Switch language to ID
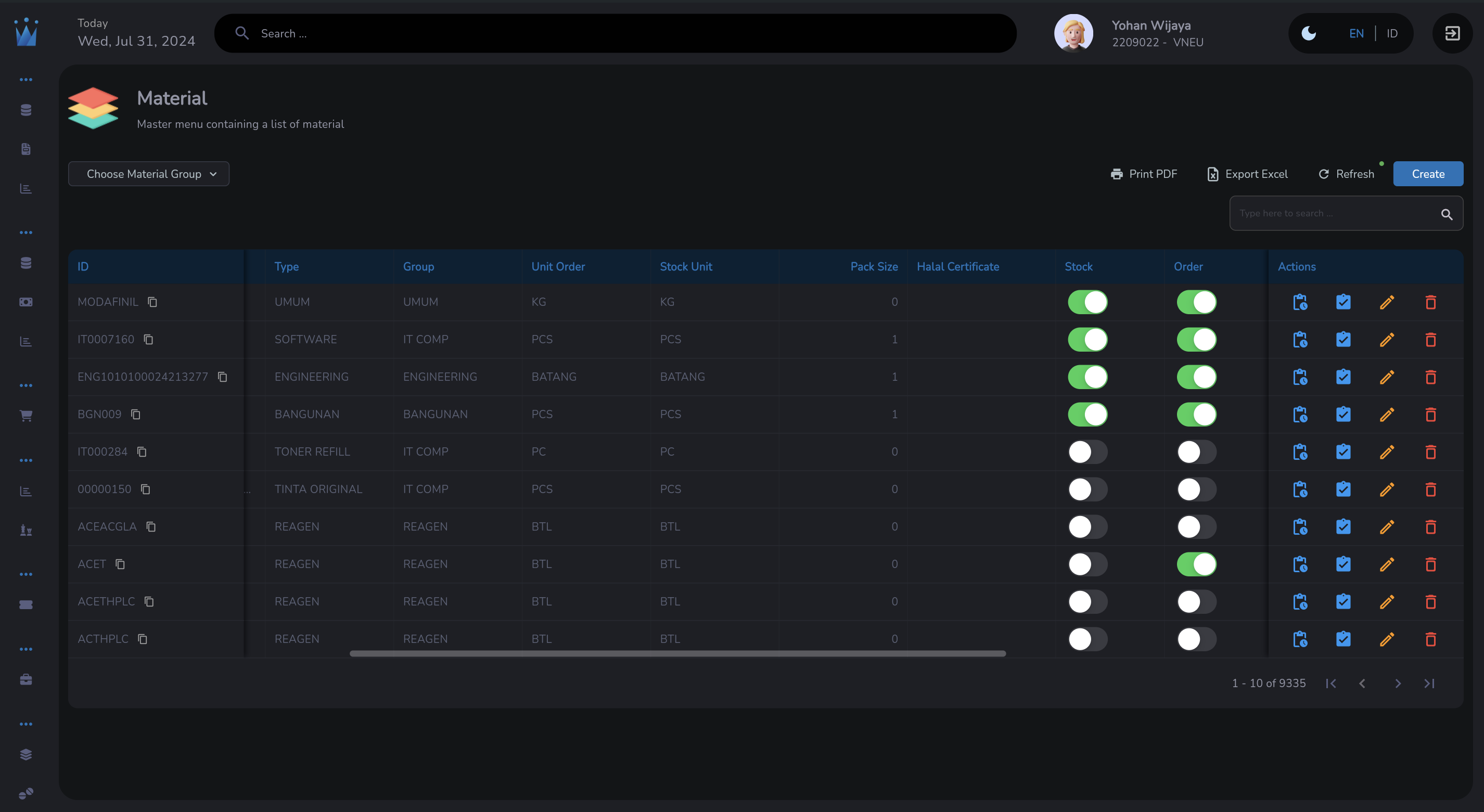The height and width of the screenshot is (812, 1484). point(1392,33)
